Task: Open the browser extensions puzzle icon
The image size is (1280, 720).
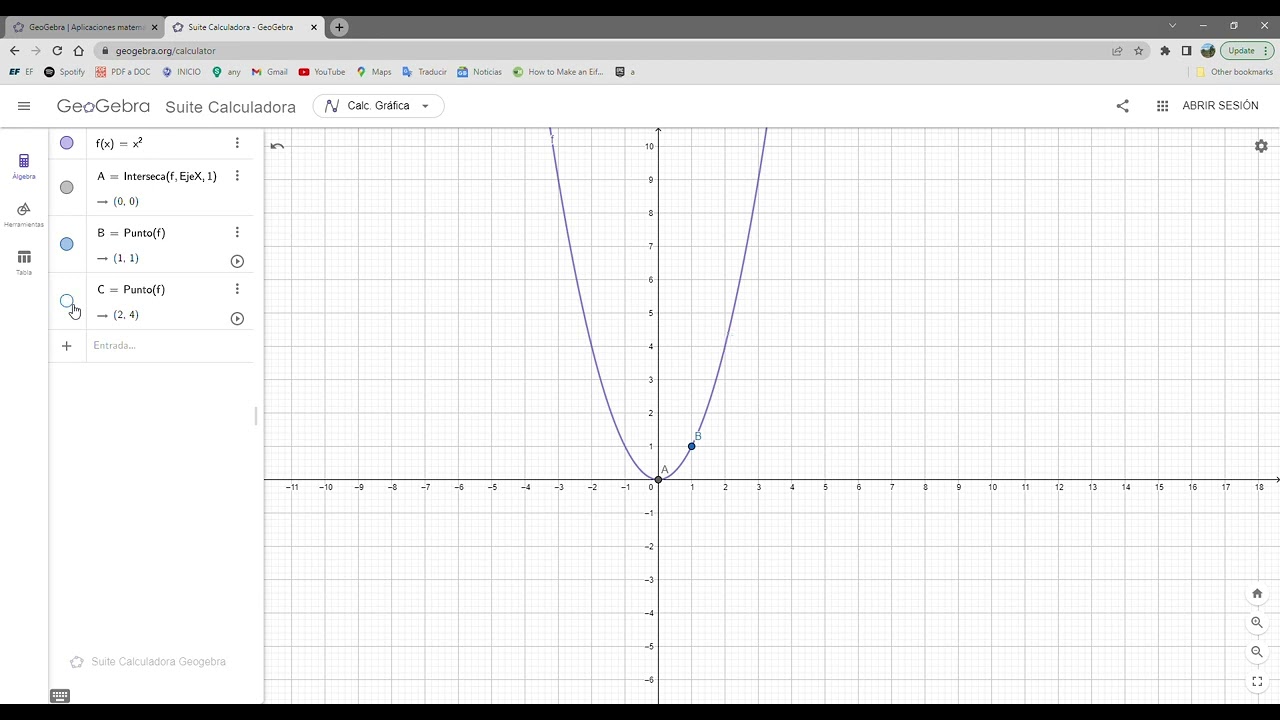Action: coord(1165,51)
